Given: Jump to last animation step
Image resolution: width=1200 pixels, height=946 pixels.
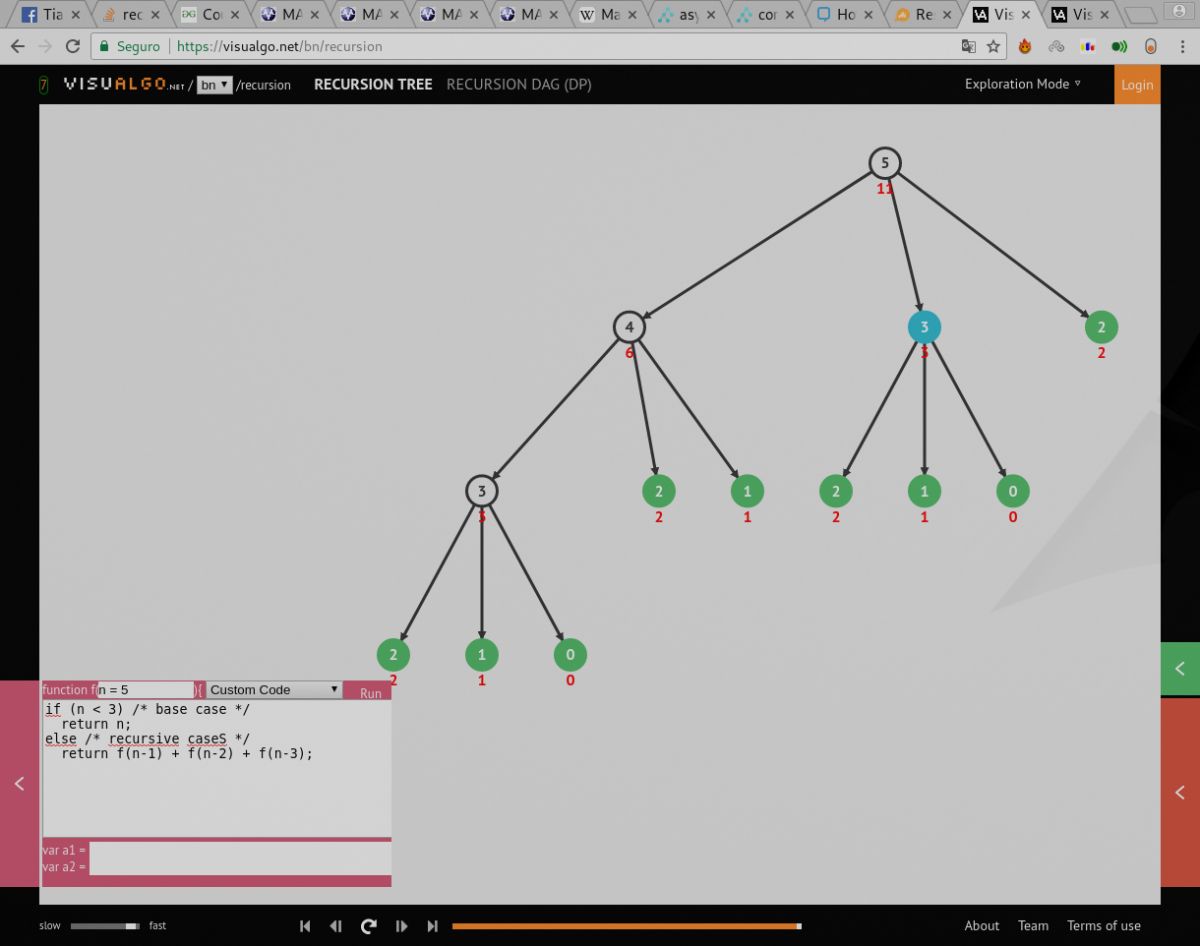Looking at the screenshot, I should pyautogui.click(x=432, y=926).
